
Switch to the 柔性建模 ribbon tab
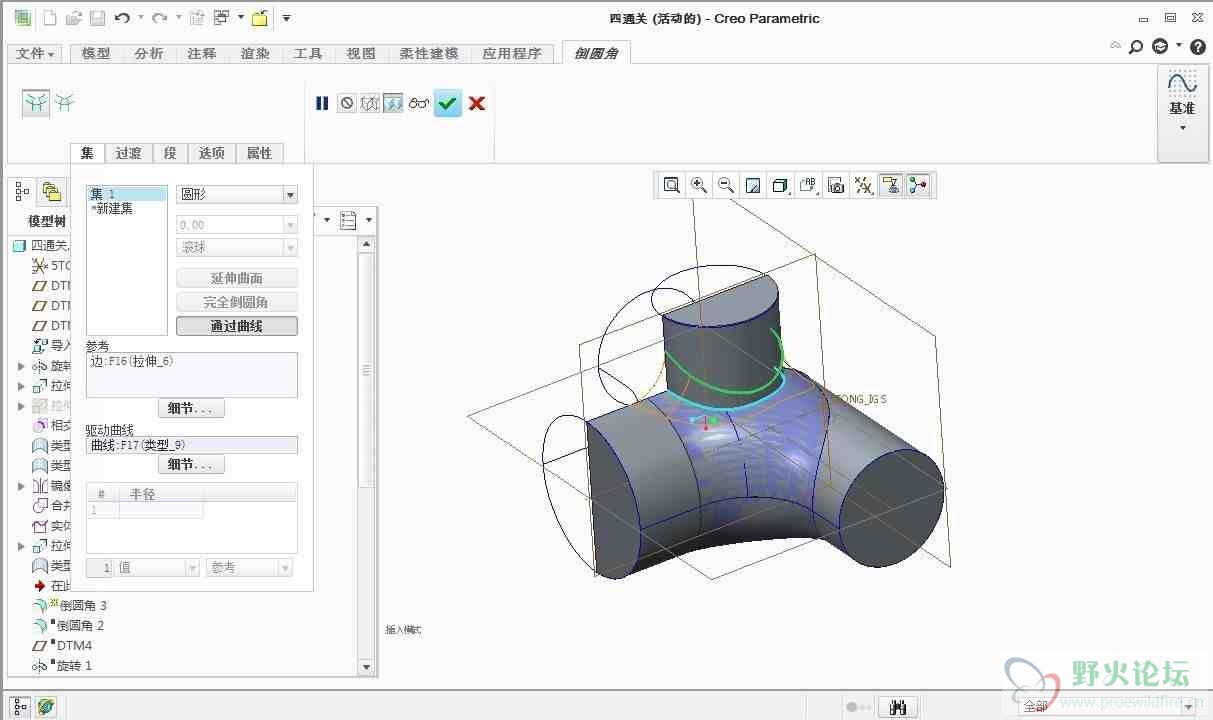tap(429, 54)
